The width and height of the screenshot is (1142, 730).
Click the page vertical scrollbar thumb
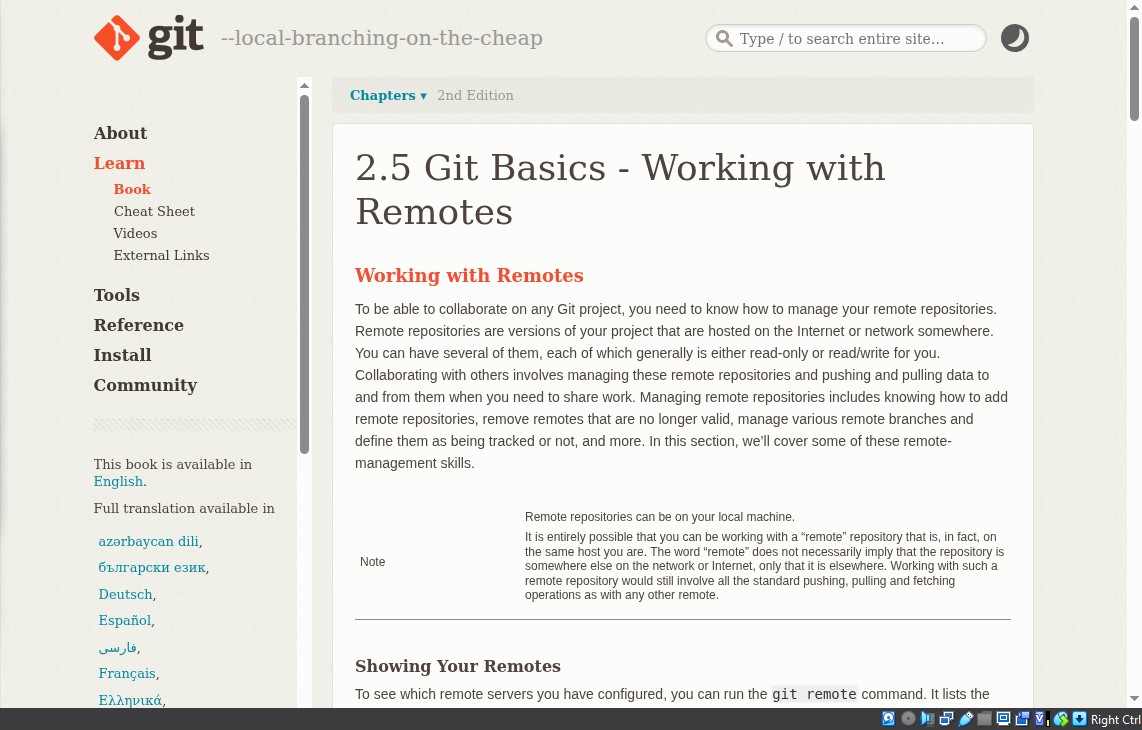click(x=1134, y=68)
